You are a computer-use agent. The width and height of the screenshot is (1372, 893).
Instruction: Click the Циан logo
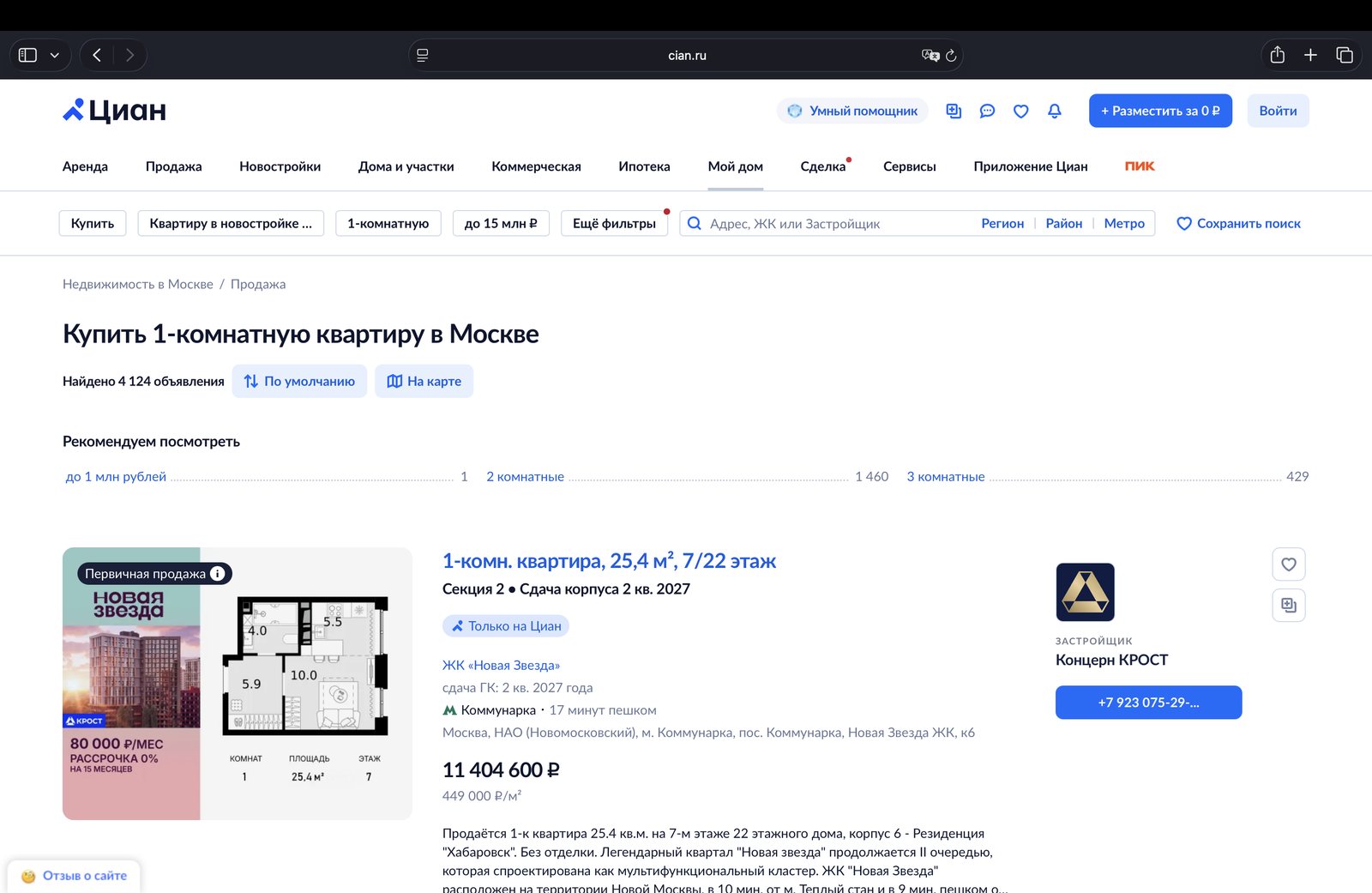(x=114, y=111)
